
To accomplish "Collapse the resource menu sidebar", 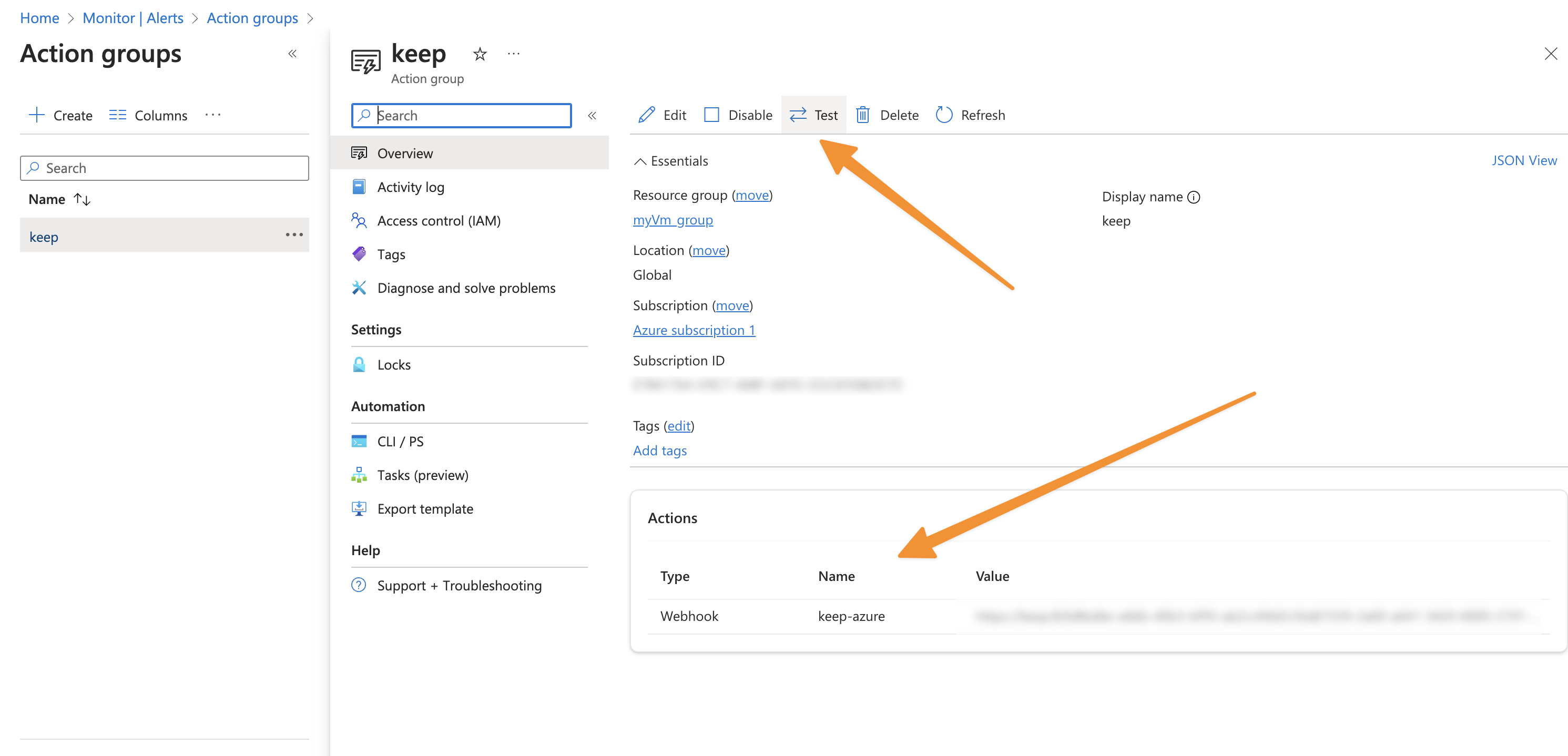I will (592, 115).
